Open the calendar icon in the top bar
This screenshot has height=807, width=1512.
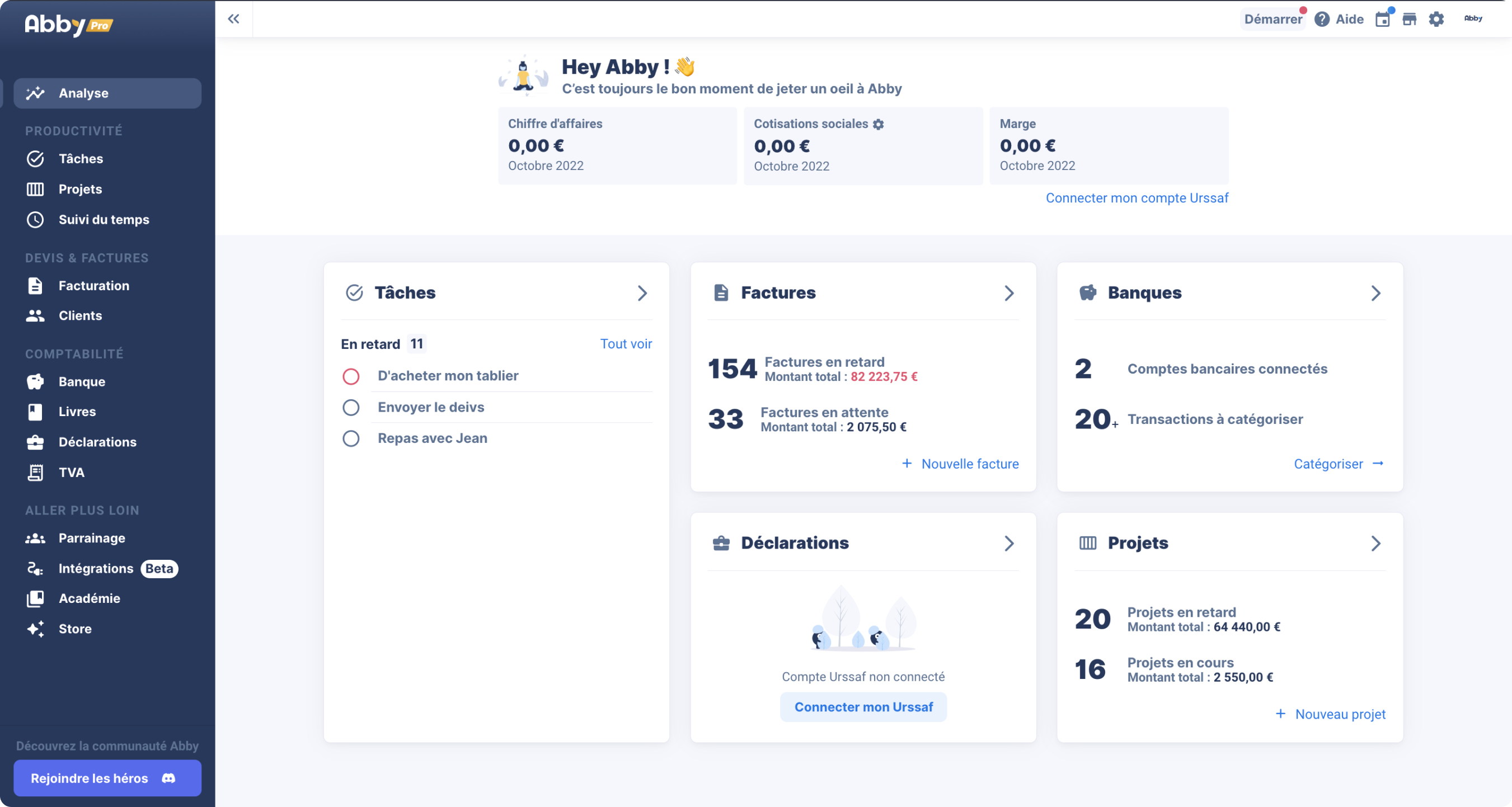click(1383, 19)
